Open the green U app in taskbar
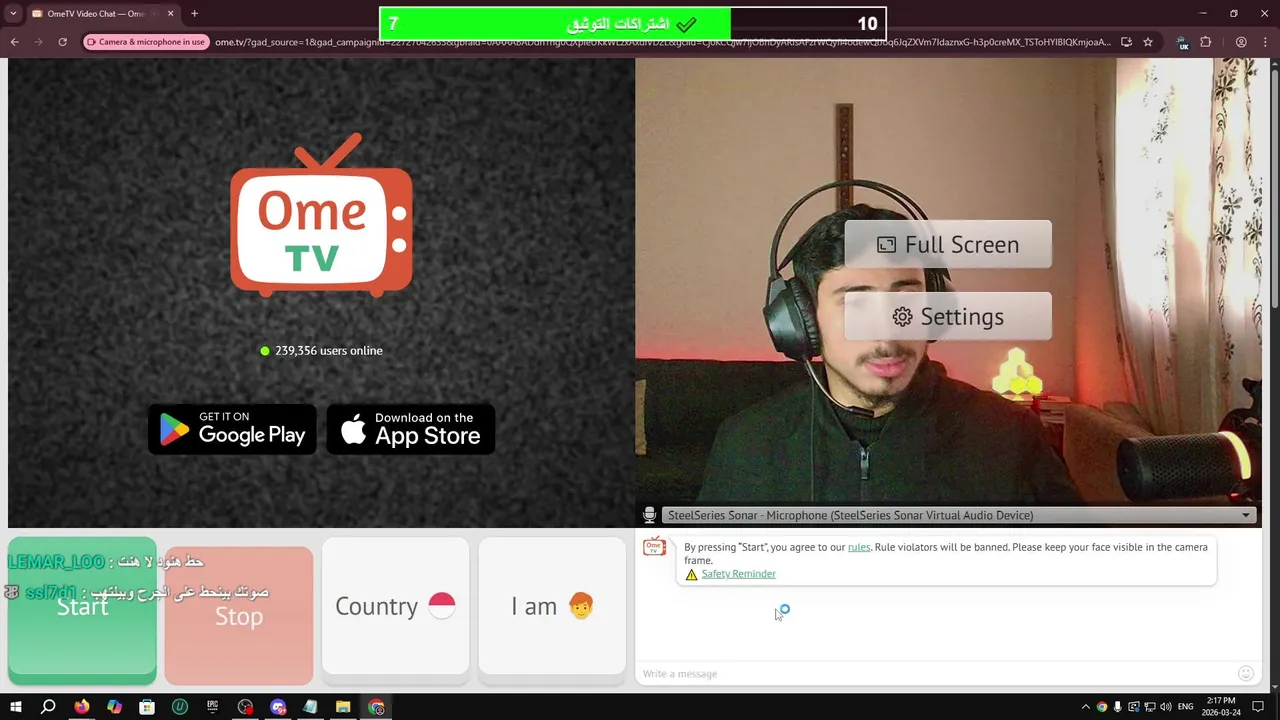This screenshot has height=720, width=1280. click(x=180, y=707)
